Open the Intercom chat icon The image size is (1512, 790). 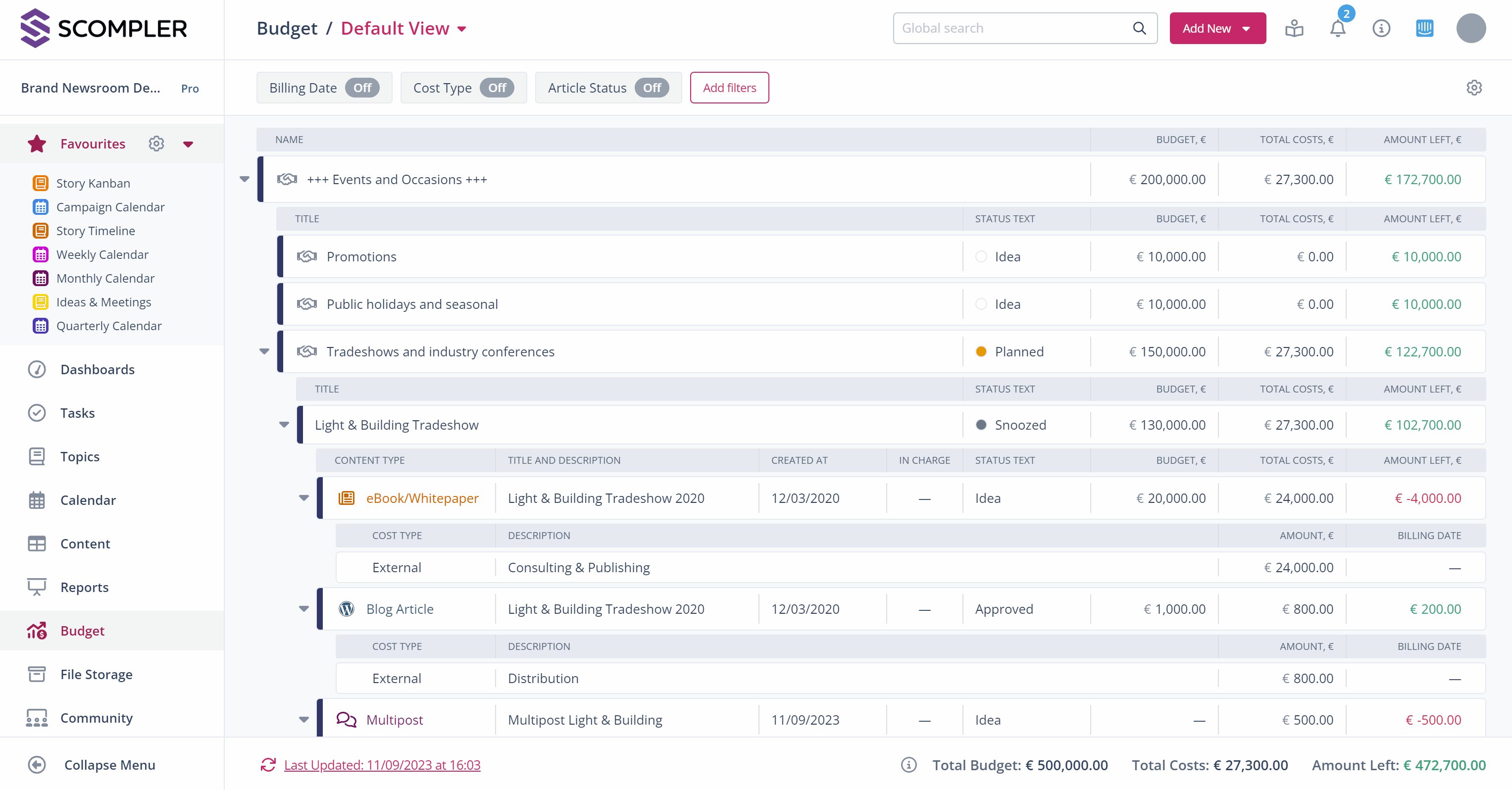click(1424, 28)
